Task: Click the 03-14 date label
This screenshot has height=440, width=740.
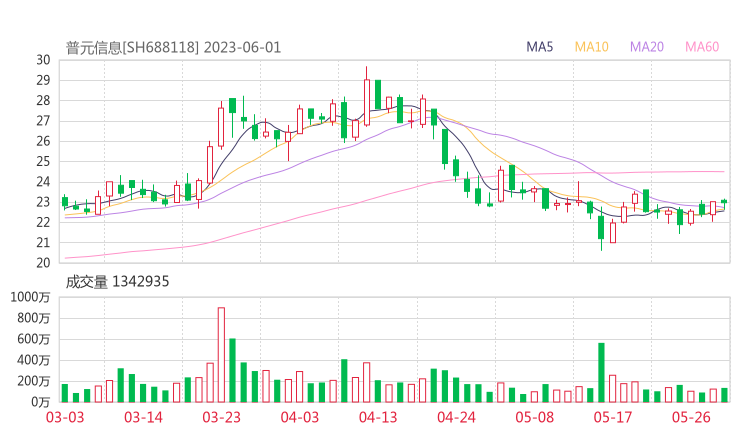Action: (x=143, y=417)
